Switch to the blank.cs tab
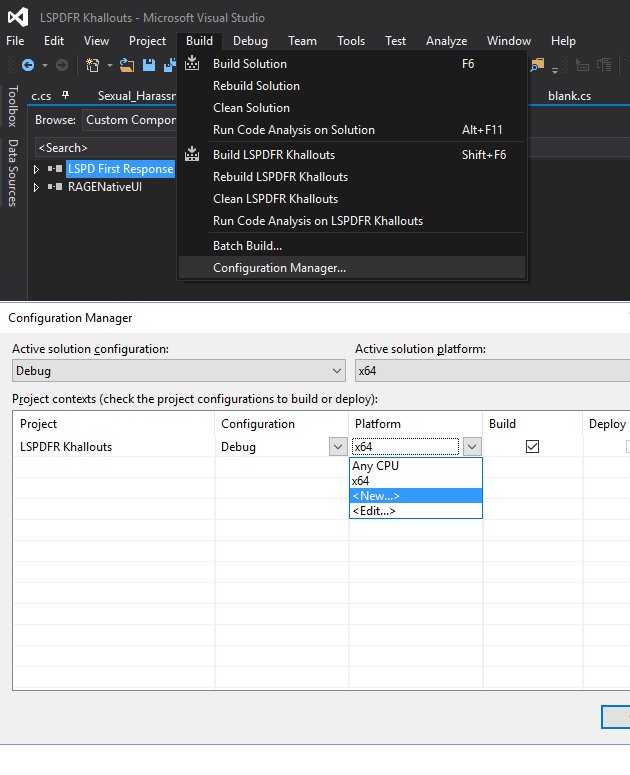Image resolution: width=630 pixels, height=775 pixels. (569, 96)
